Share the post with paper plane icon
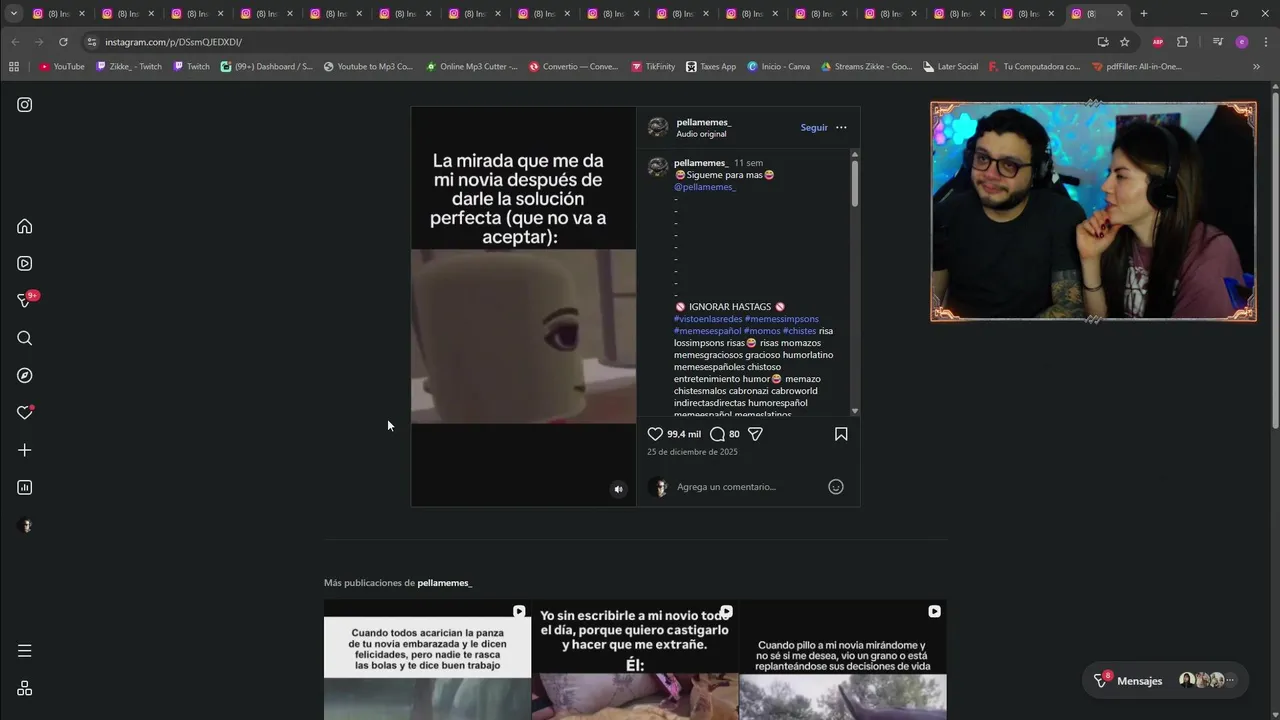The height and width of the screenshot is (720, 1280). (755, 434)
